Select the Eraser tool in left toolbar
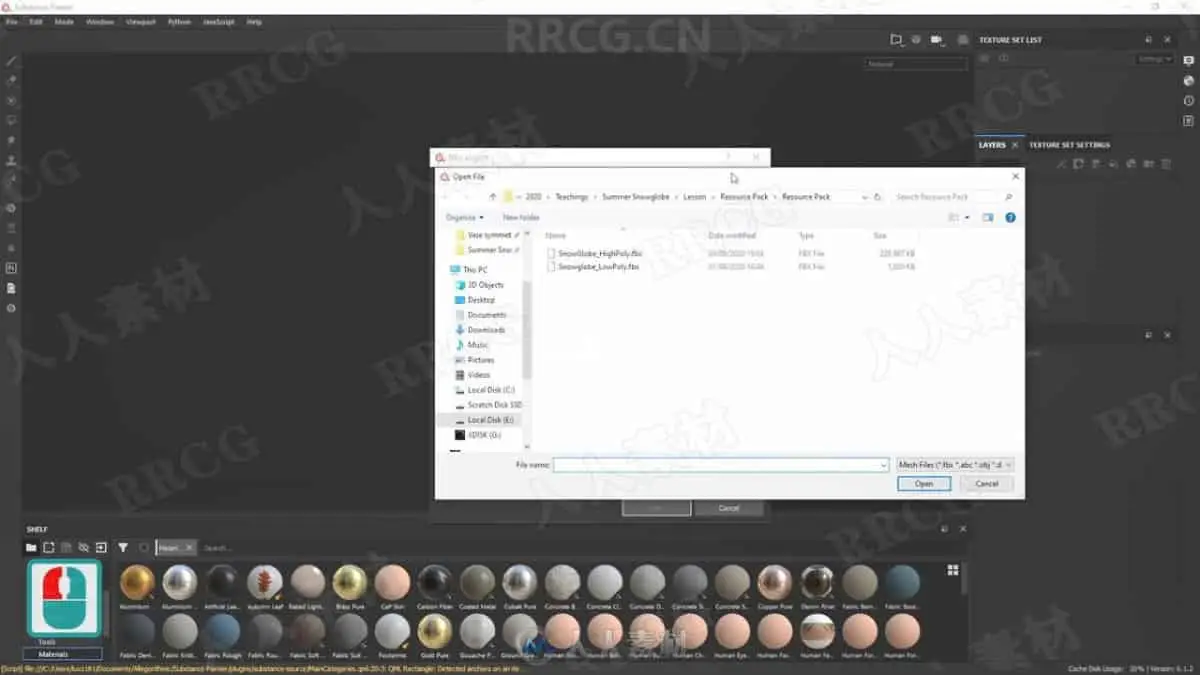This screenshot has width=1200, height=675. [12, 80]
